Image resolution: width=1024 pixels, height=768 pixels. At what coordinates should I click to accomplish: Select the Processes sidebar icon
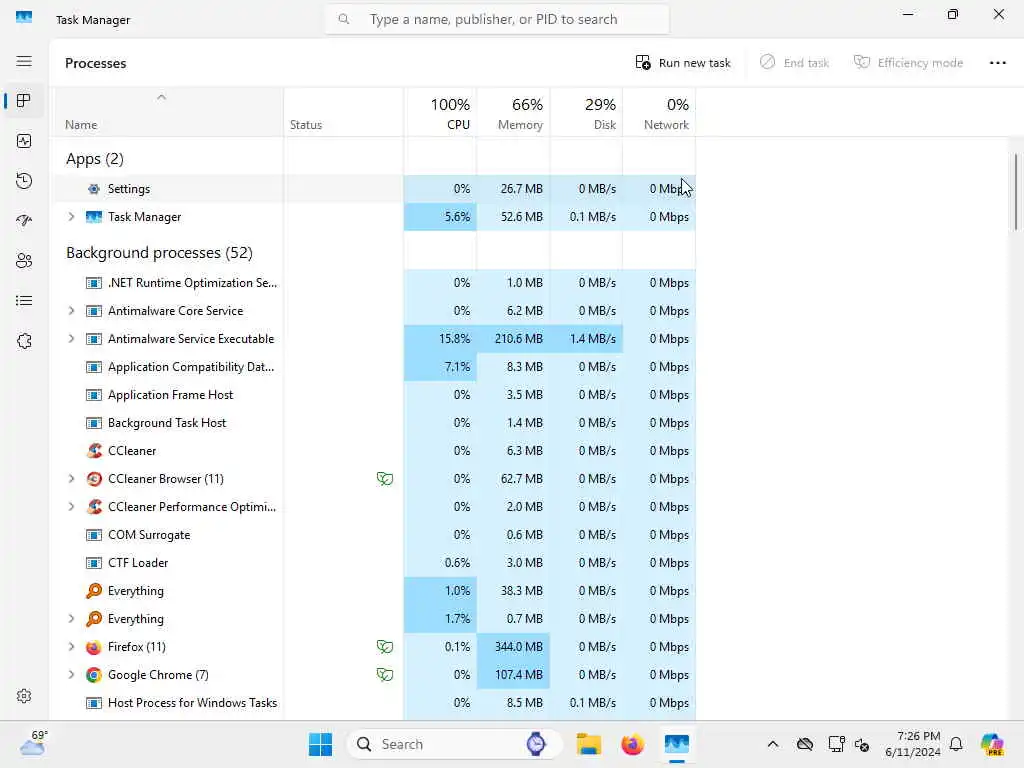point(24,101)
